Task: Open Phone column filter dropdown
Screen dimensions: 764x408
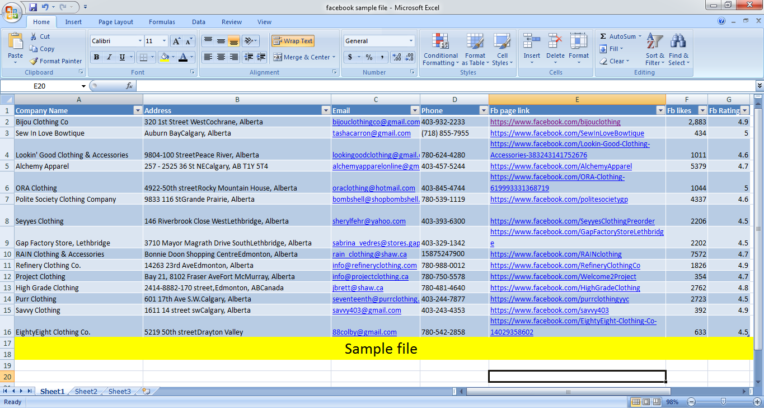Action: click(x=483, y=111)
